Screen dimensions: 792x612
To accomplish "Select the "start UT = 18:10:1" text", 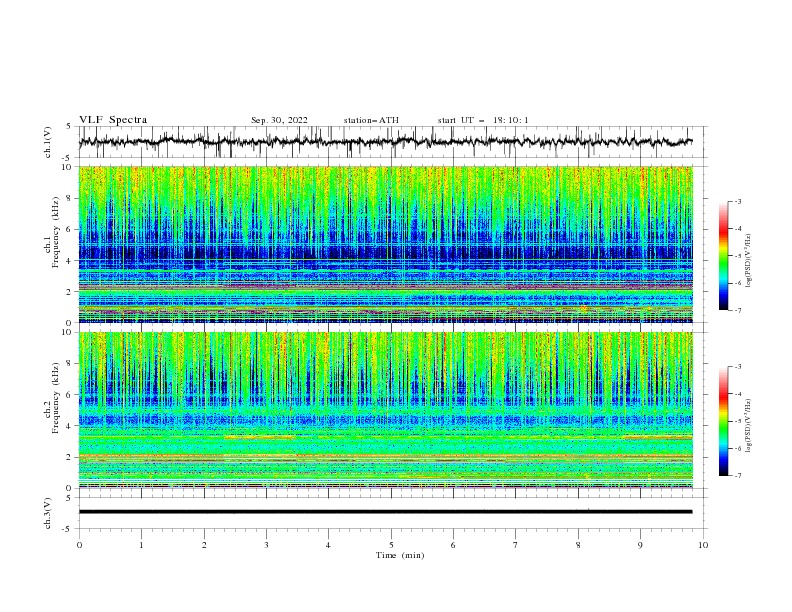I will (x=483, y=120).
